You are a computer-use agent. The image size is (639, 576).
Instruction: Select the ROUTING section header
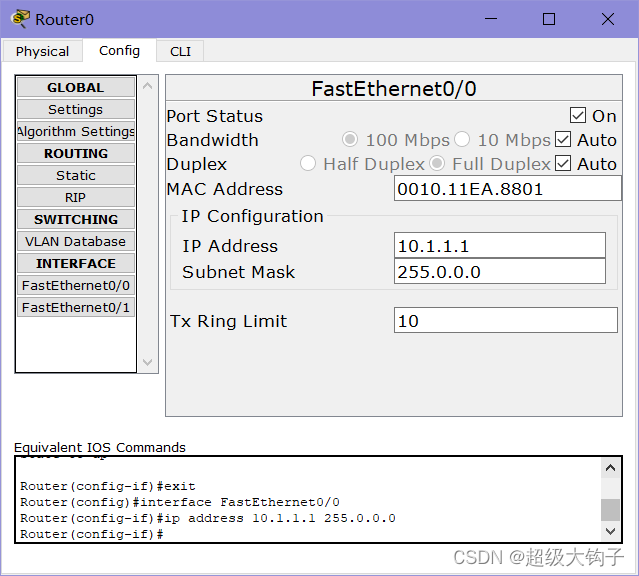click(76, 153)
